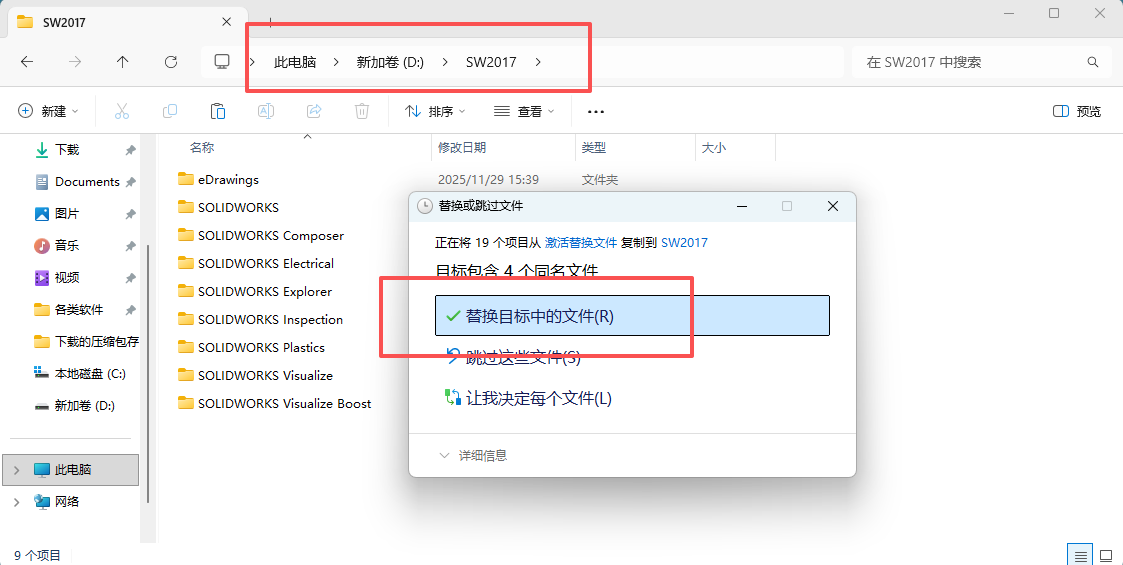The height and width of the screenshot is (565, 1123).
Task: Click the Copy icon in toolbar
Action: click(x=170, y=111)
